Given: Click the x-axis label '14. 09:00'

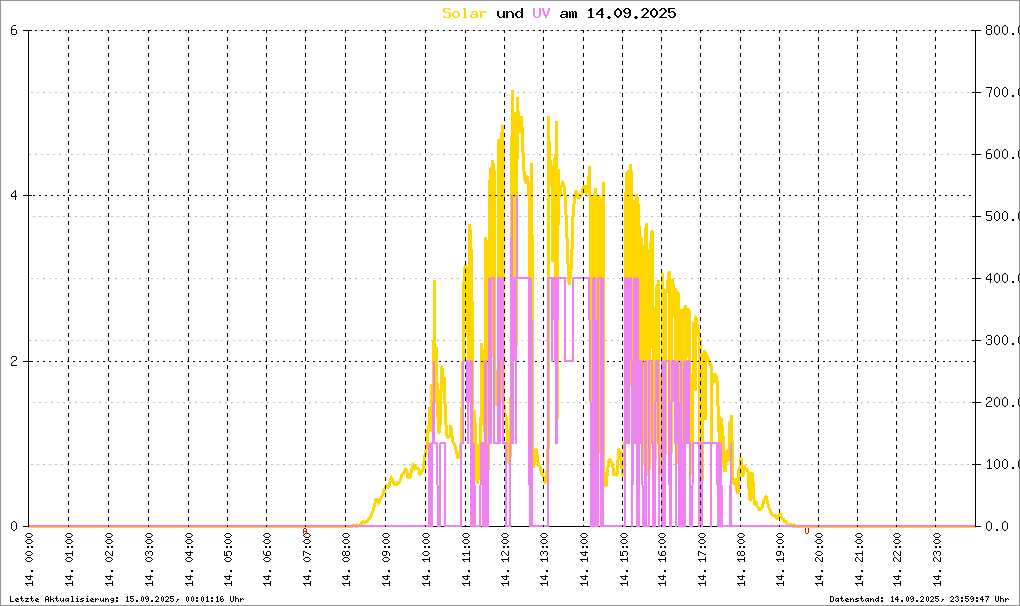Looking at the screenshot, I should [386, 560].
